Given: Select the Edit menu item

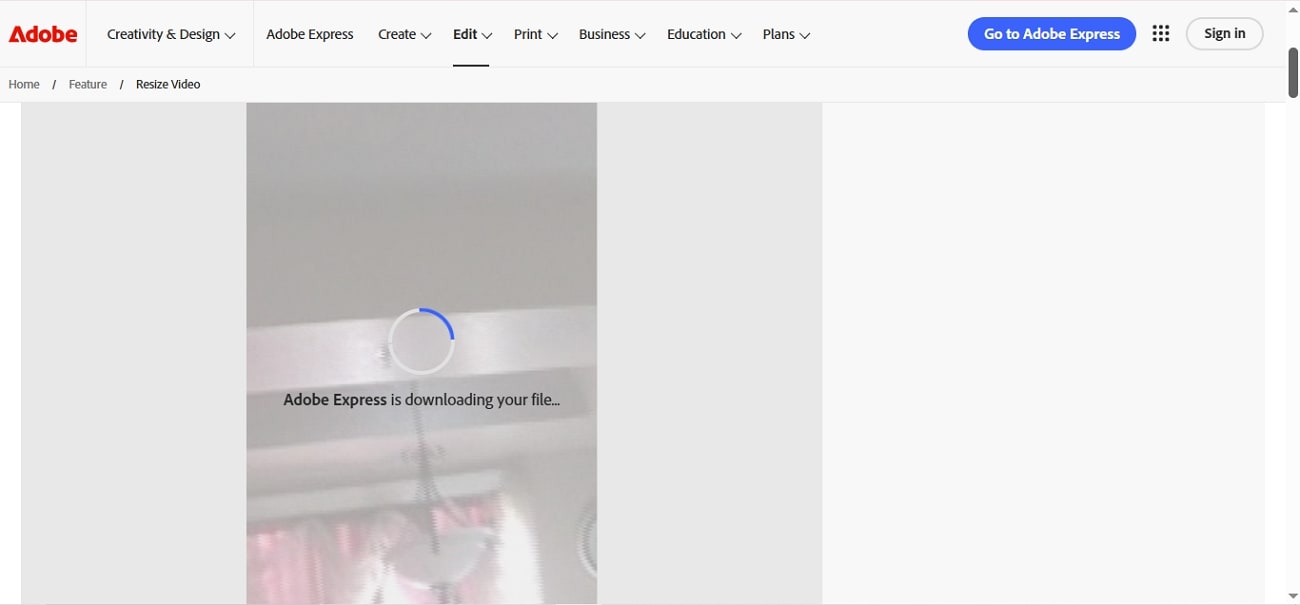Looking at the screenshot, I should tap(466, 33).
